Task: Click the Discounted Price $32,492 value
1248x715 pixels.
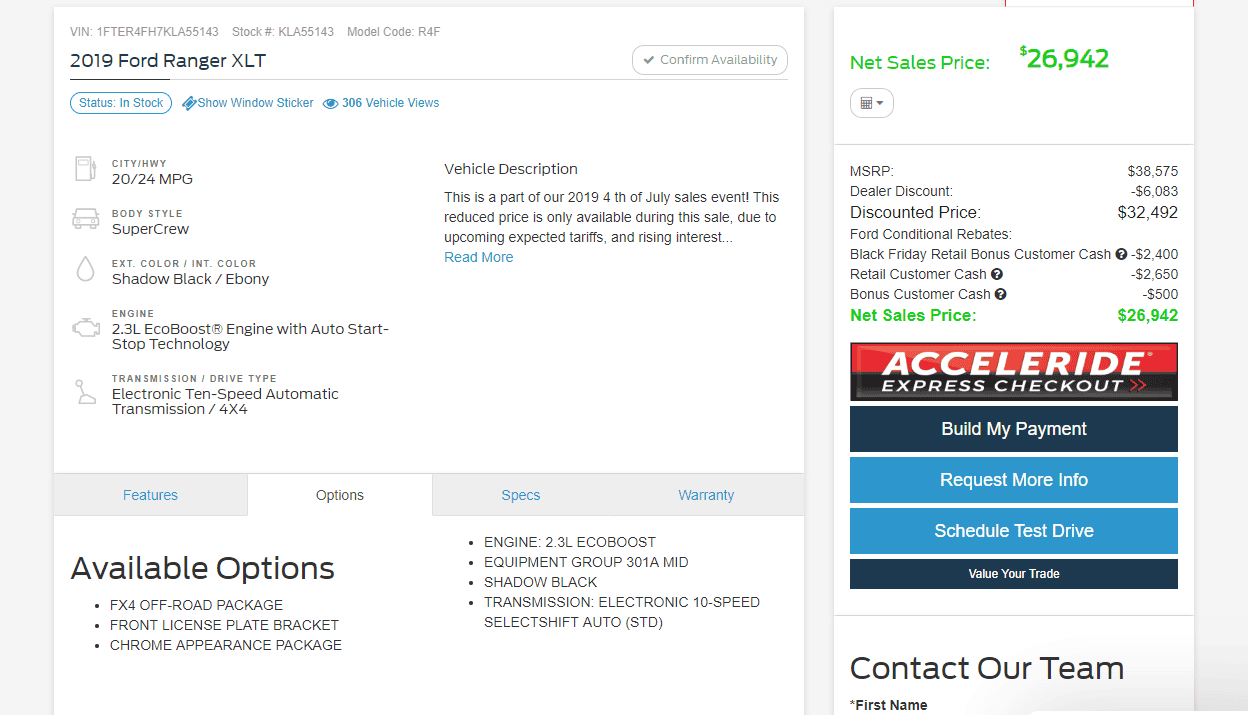Action: (1148, 212)
